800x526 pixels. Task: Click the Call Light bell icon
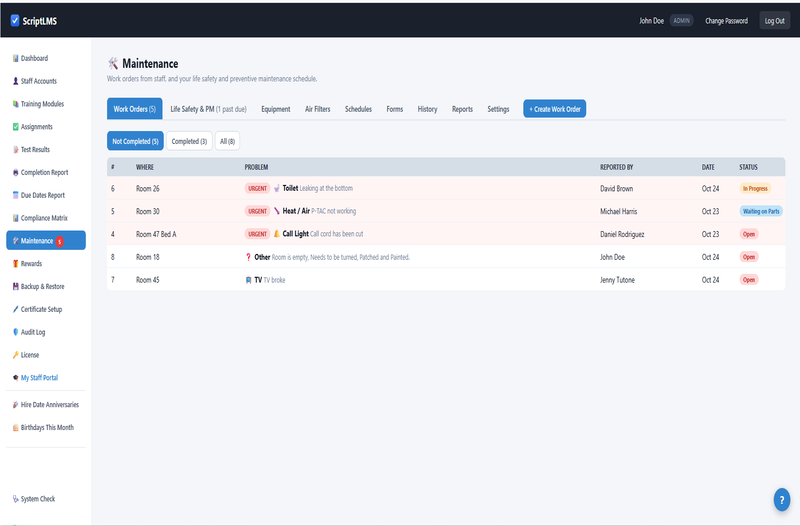pyautogui.click(x=277, y=234)
